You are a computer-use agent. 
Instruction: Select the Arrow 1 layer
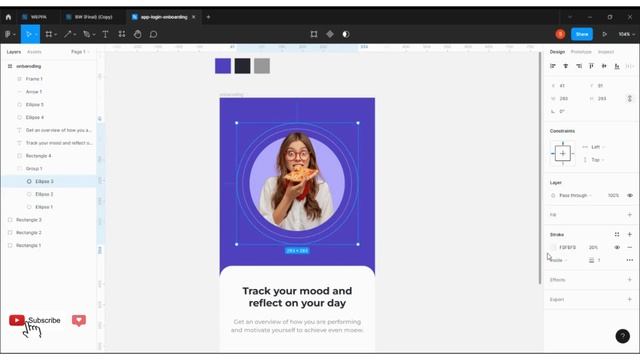click(48, 92)
